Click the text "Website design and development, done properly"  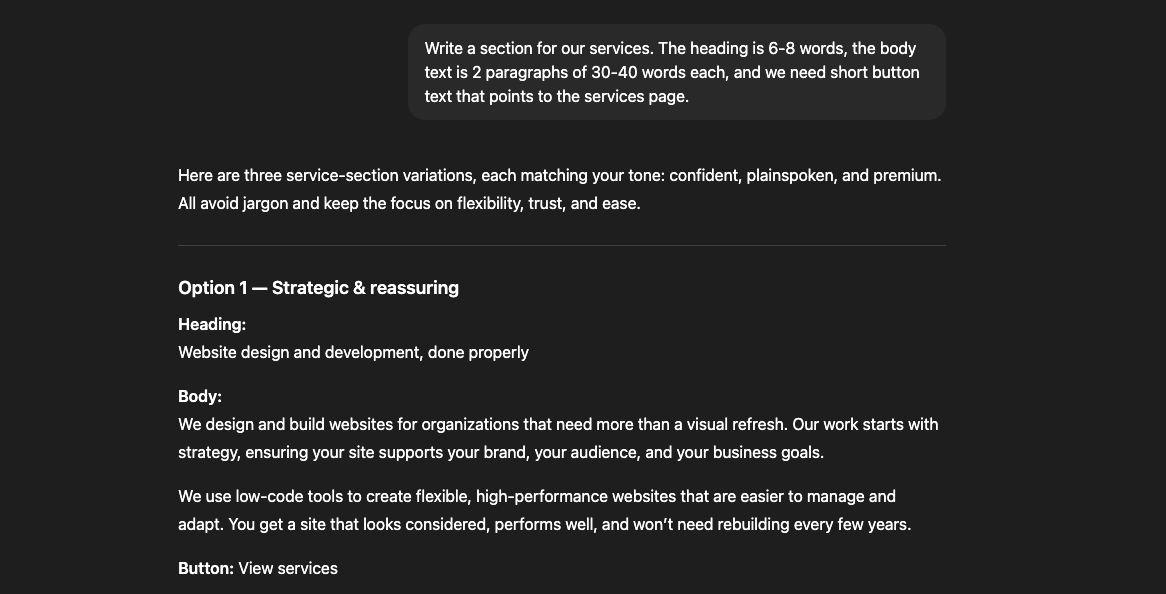pyautogui.click(x=353, y=352)
